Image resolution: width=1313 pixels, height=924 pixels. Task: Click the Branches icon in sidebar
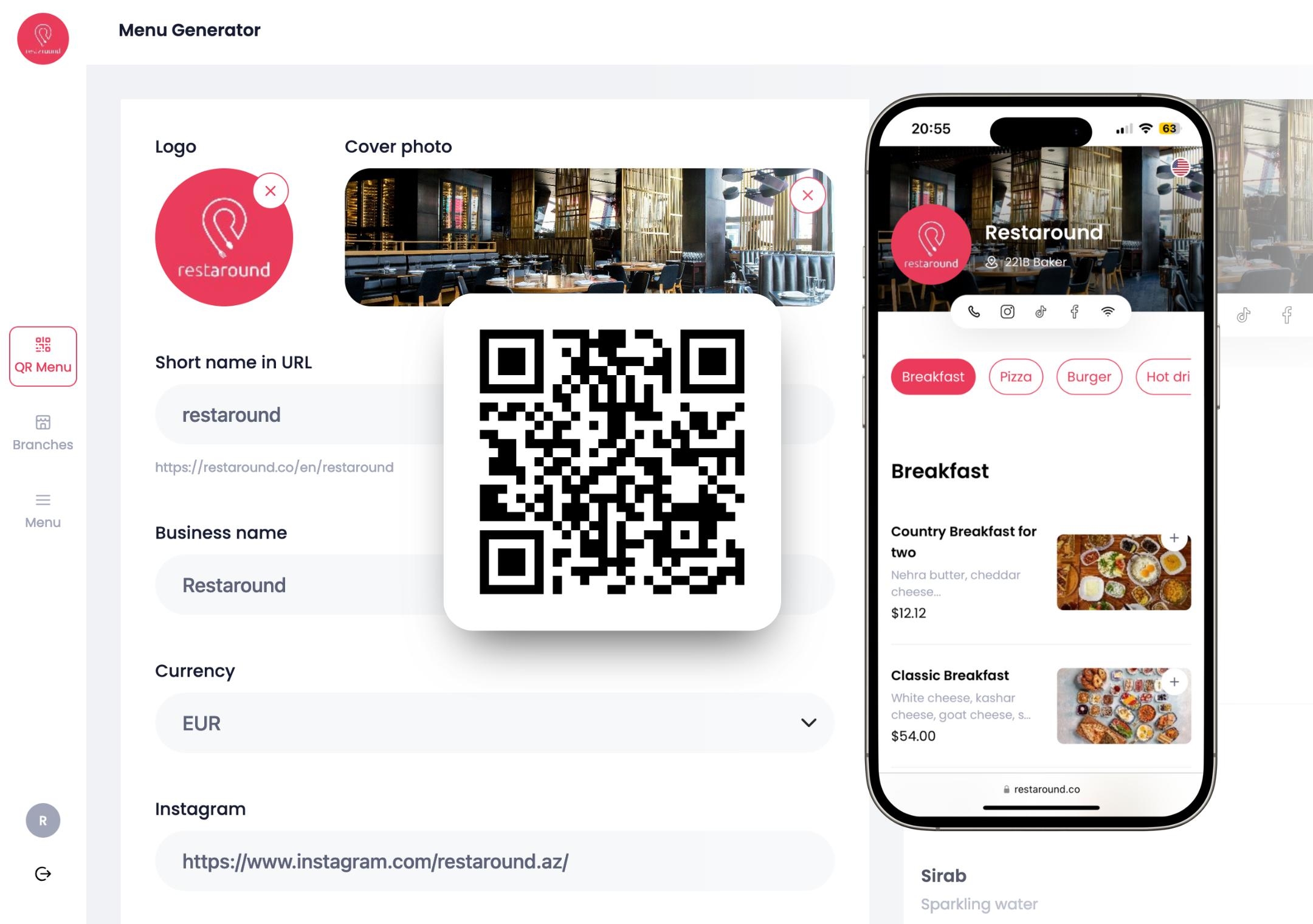(x=43, y=421)
